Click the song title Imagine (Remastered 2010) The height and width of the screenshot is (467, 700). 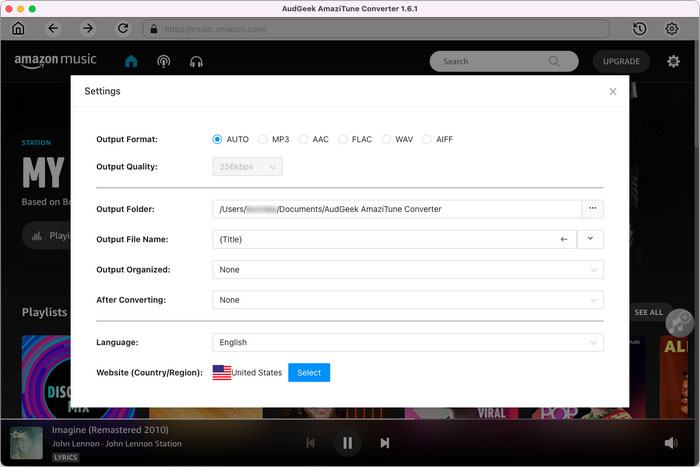(x=110, y=430)
